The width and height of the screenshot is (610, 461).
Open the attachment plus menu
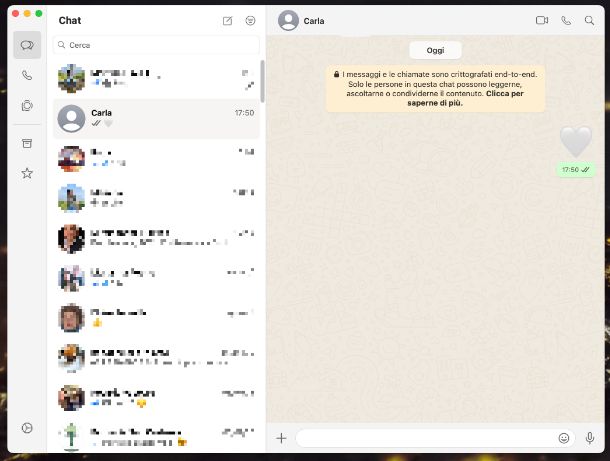tap(281, 438)
